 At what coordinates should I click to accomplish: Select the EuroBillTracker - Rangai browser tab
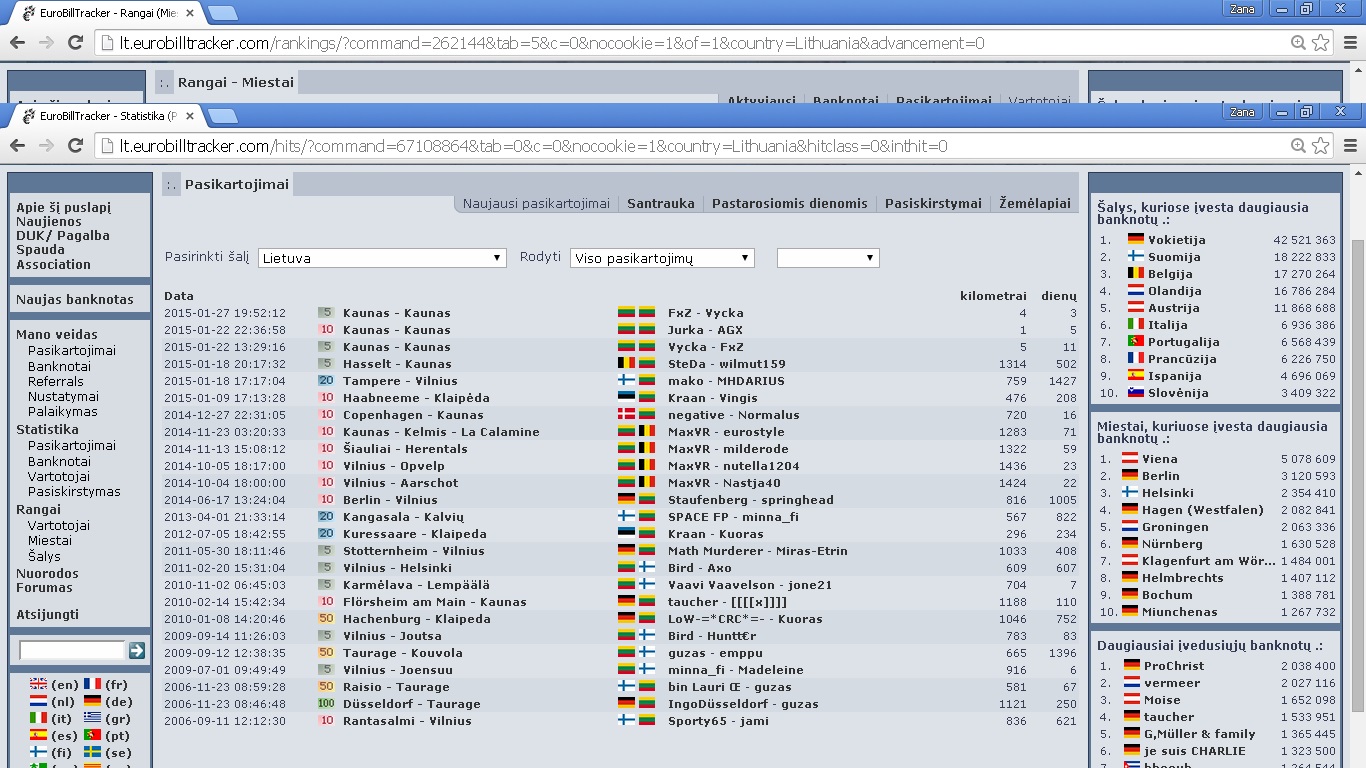(x=107, y=13)
